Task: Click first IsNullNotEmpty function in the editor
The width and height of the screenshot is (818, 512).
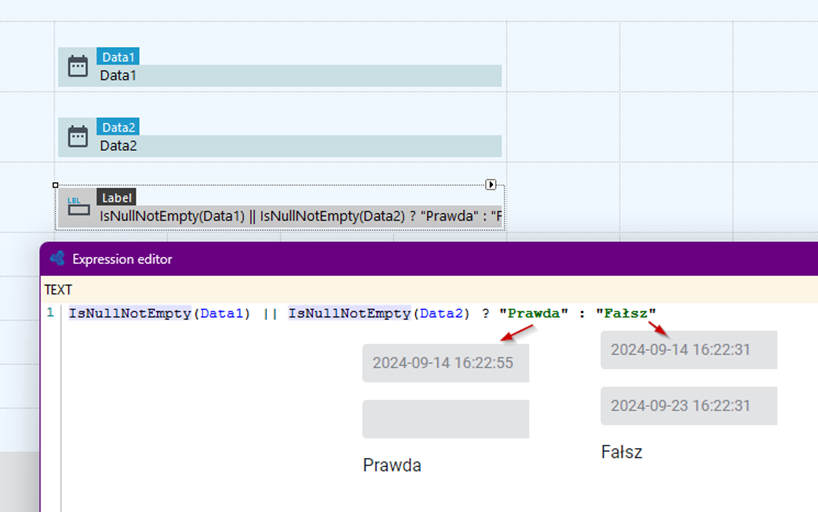Action: (x=130, y=313)
